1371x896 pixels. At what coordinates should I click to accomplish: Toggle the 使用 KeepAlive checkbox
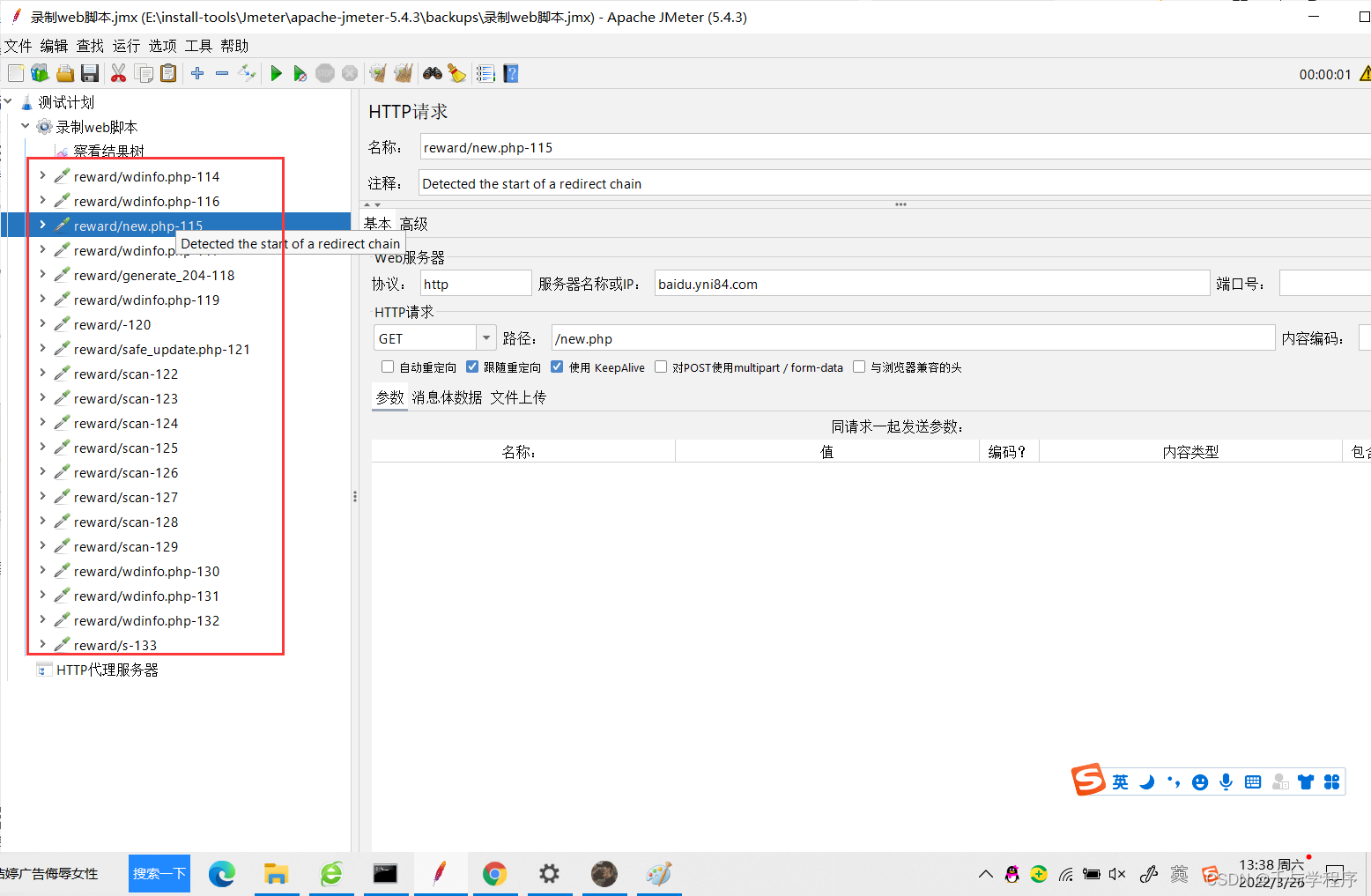coord(557,367)
